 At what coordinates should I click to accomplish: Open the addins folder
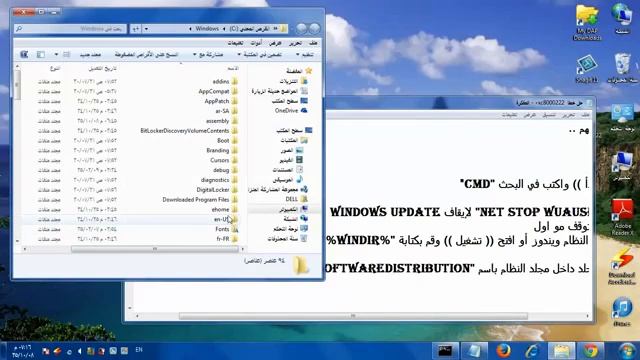tap(225, 82)
